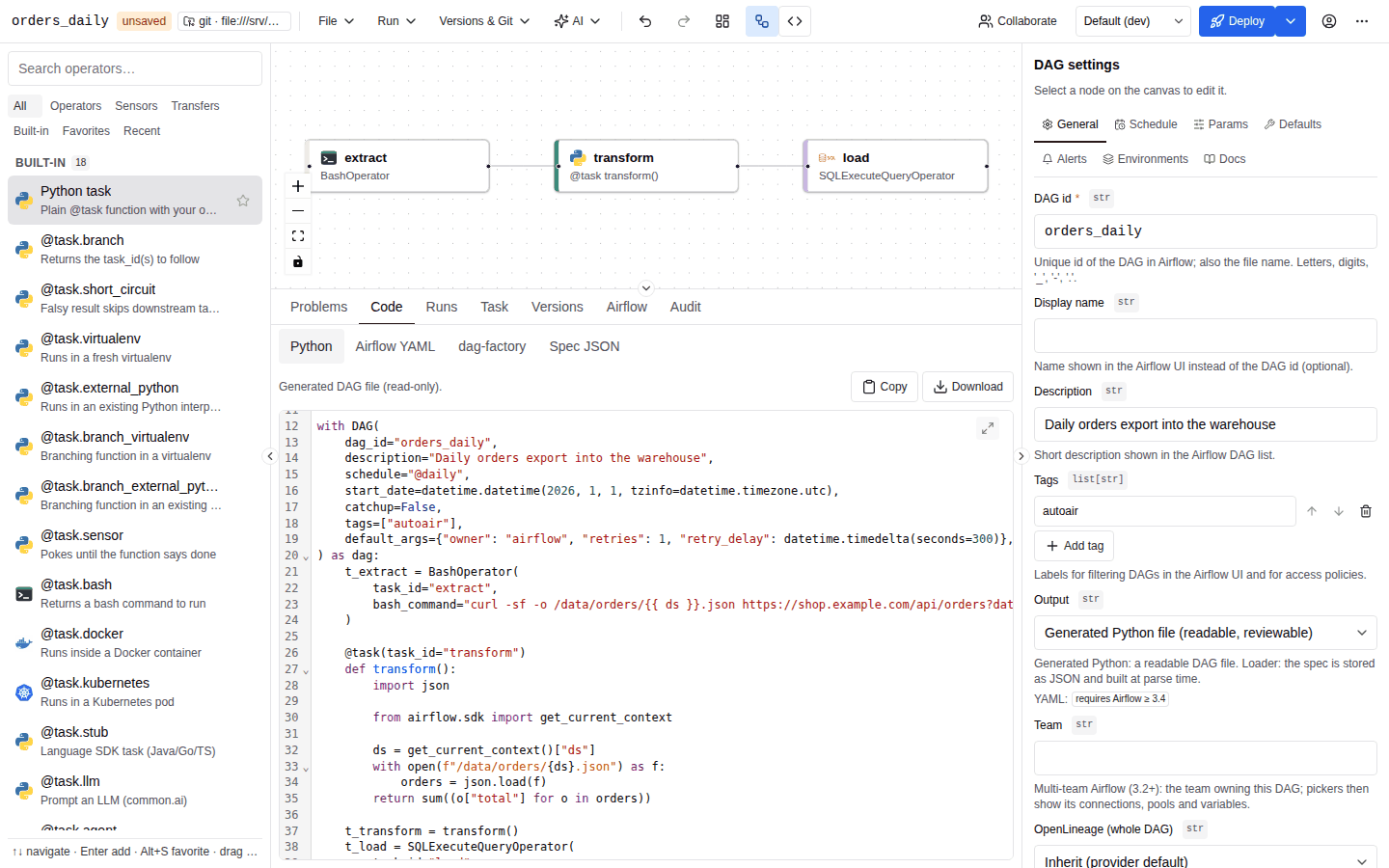The image size is (1389, 868).
Task: Collapse the right DAG settings panel
Action: coord(1021,456)
